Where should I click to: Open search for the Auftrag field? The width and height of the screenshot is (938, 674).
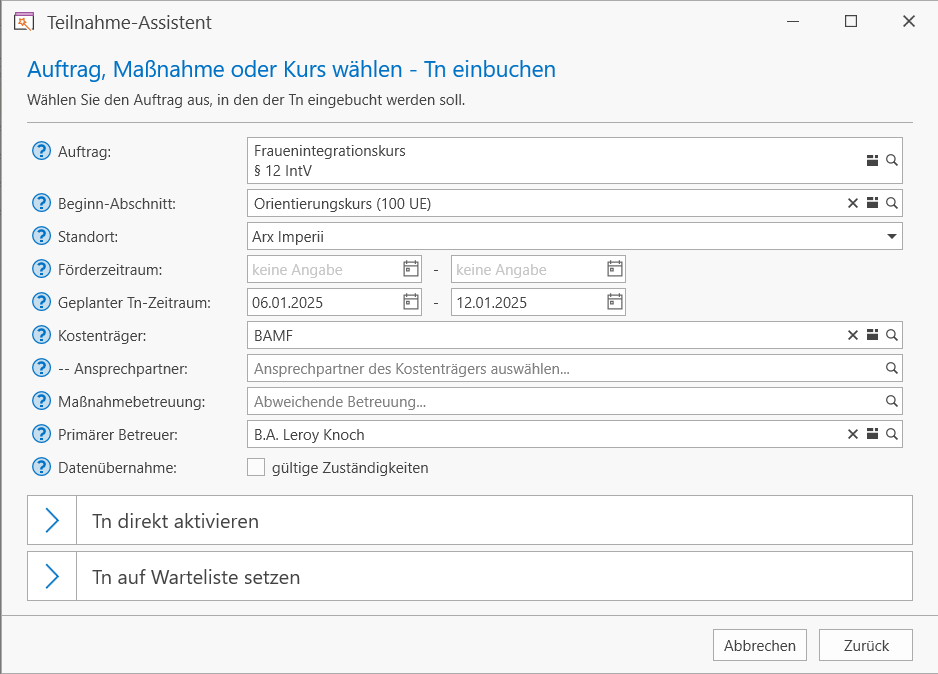pyautogui.click(x=892, y=160)
